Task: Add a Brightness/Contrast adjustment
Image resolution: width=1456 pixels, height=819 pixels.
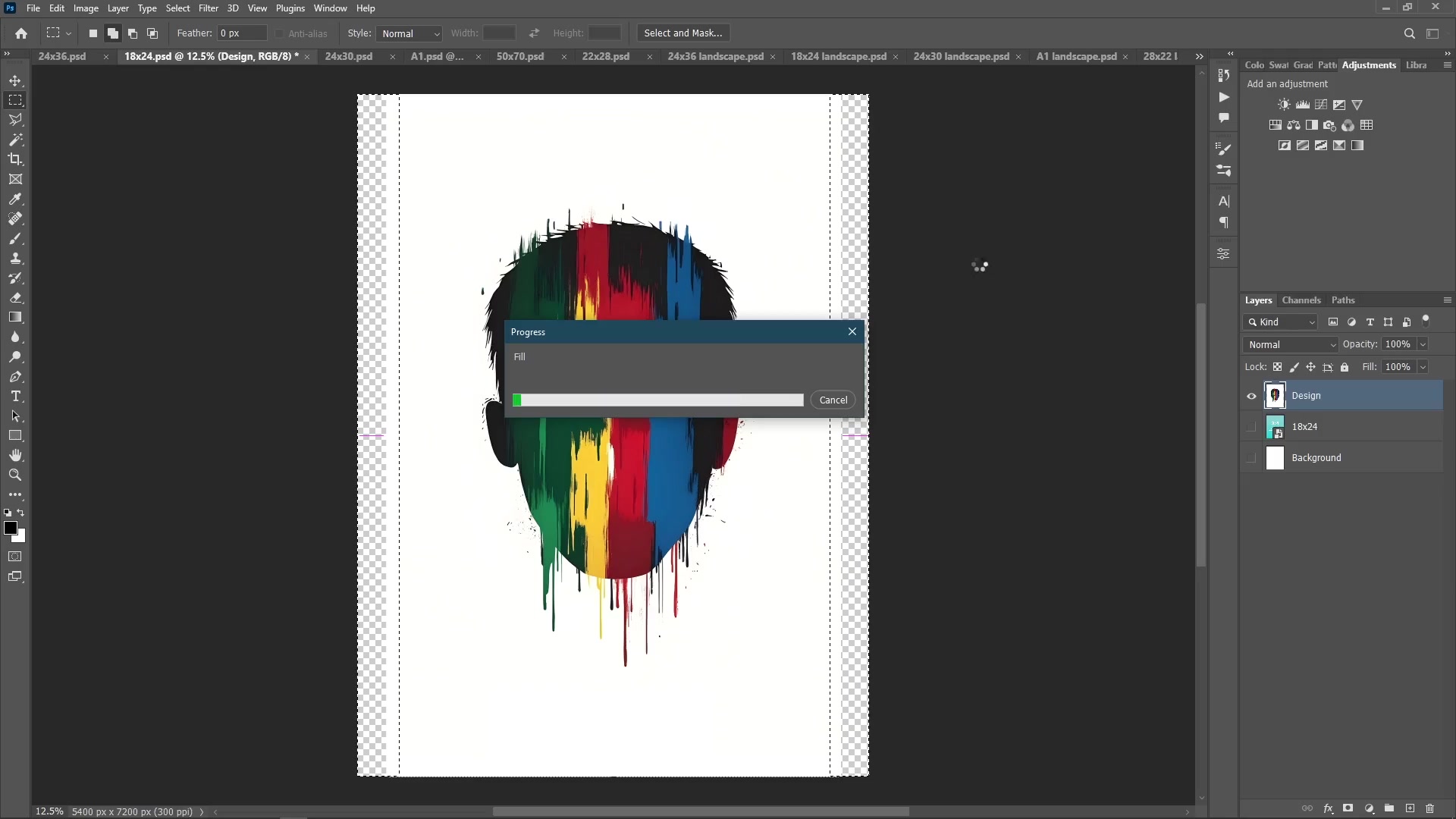Action: pyautogui.click(x=1285, y=105)
